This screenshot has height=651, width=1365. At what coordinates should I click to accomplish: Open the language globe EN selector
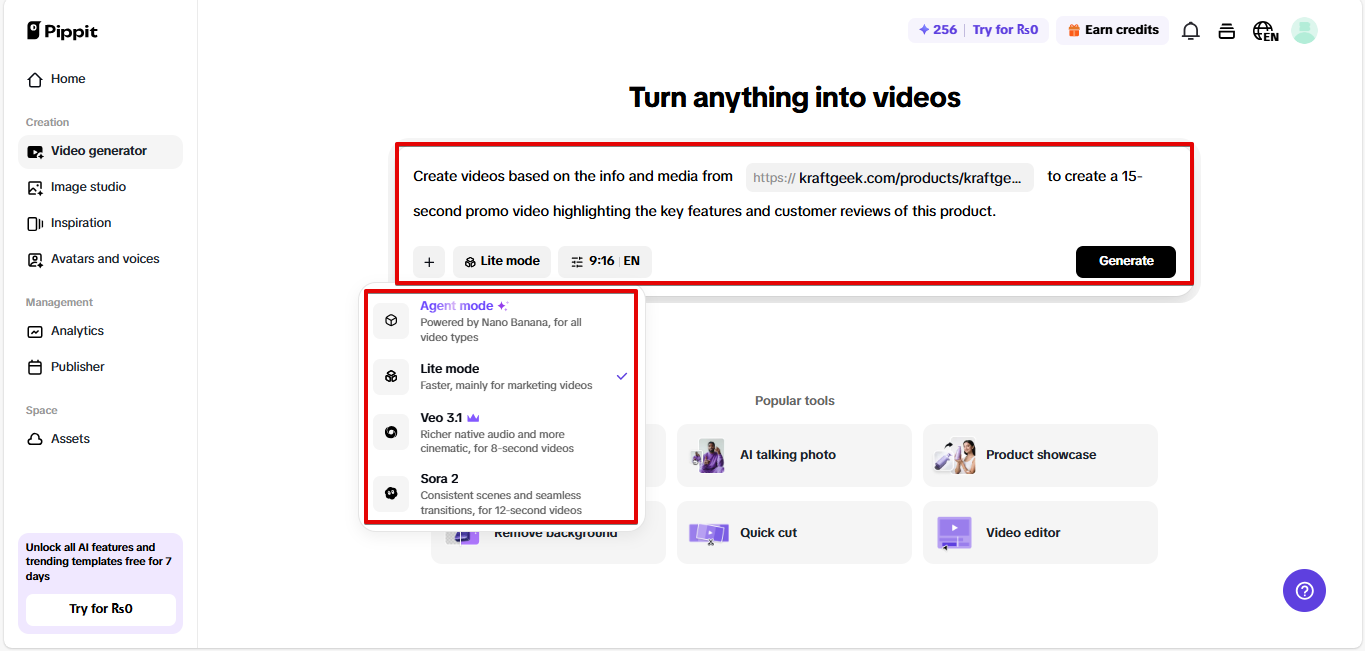point(1265,31)
